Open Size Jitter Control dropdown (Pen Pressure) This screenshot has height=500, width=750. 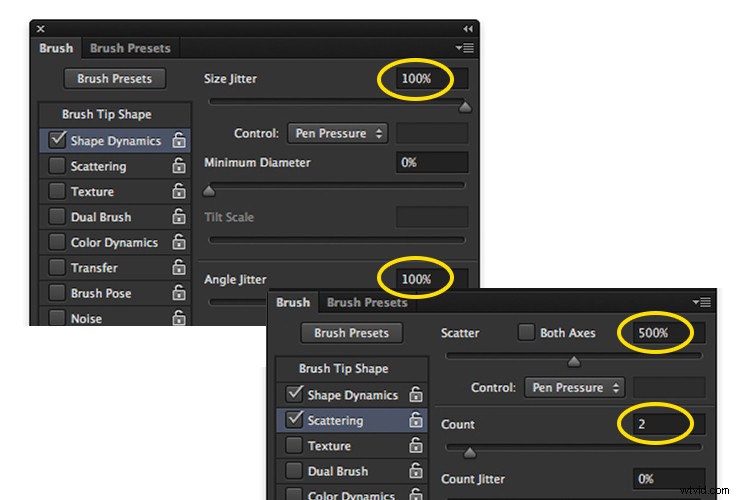(x=338, y=133)
